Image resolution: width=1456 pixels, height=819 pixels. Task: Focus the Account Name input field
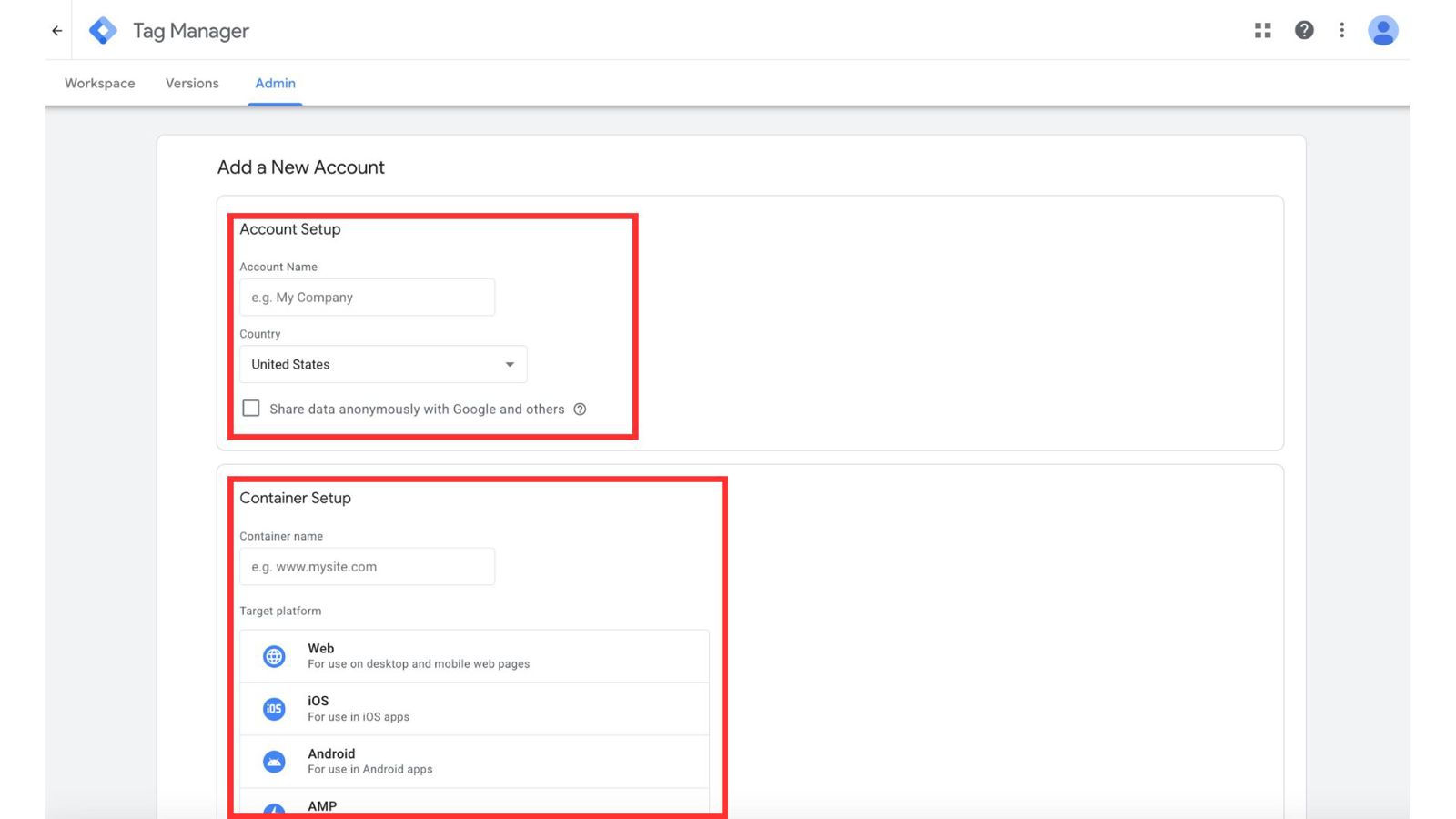[368, 298]
